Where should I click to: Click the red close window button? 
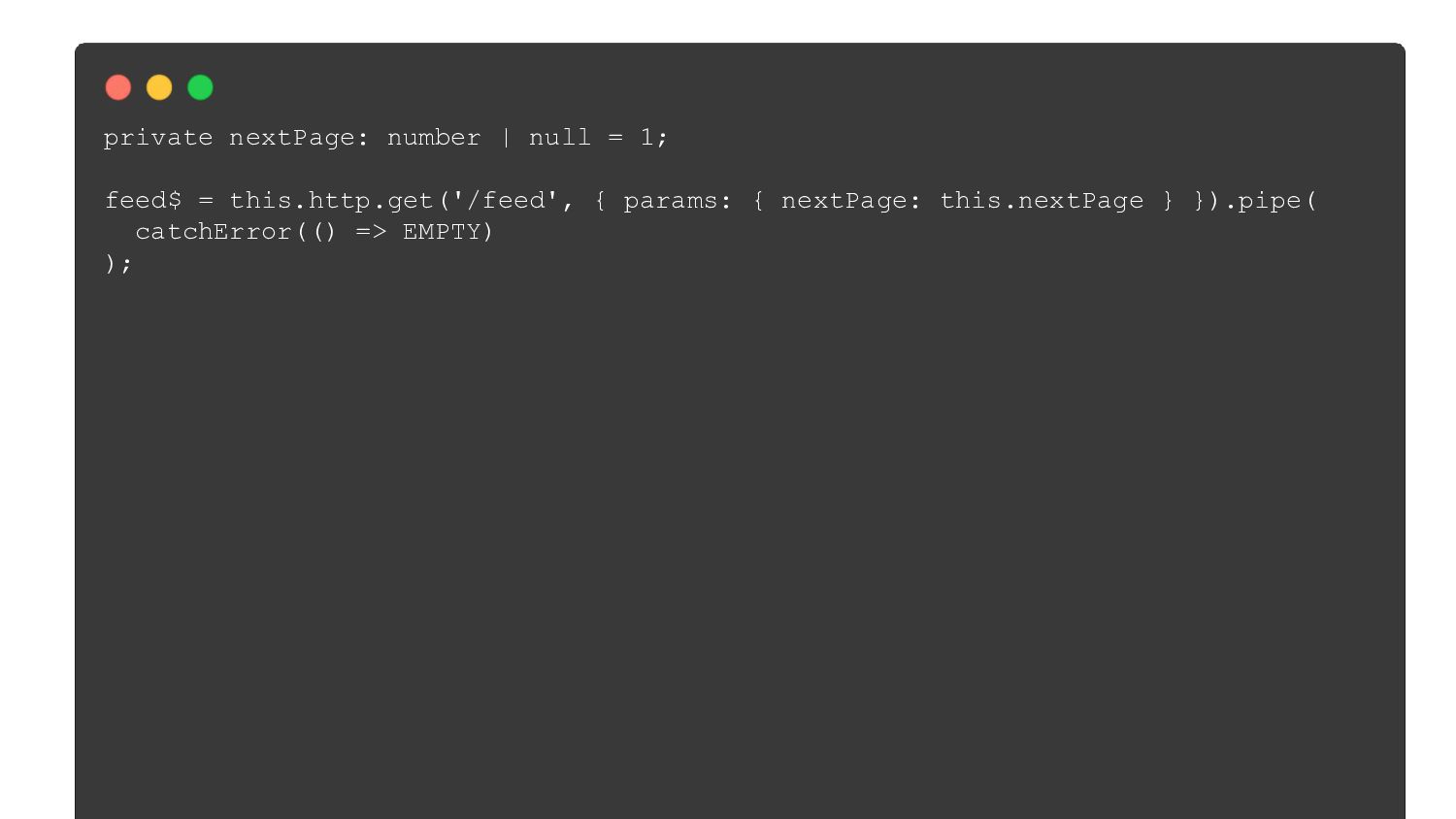[x=118, y=88]
